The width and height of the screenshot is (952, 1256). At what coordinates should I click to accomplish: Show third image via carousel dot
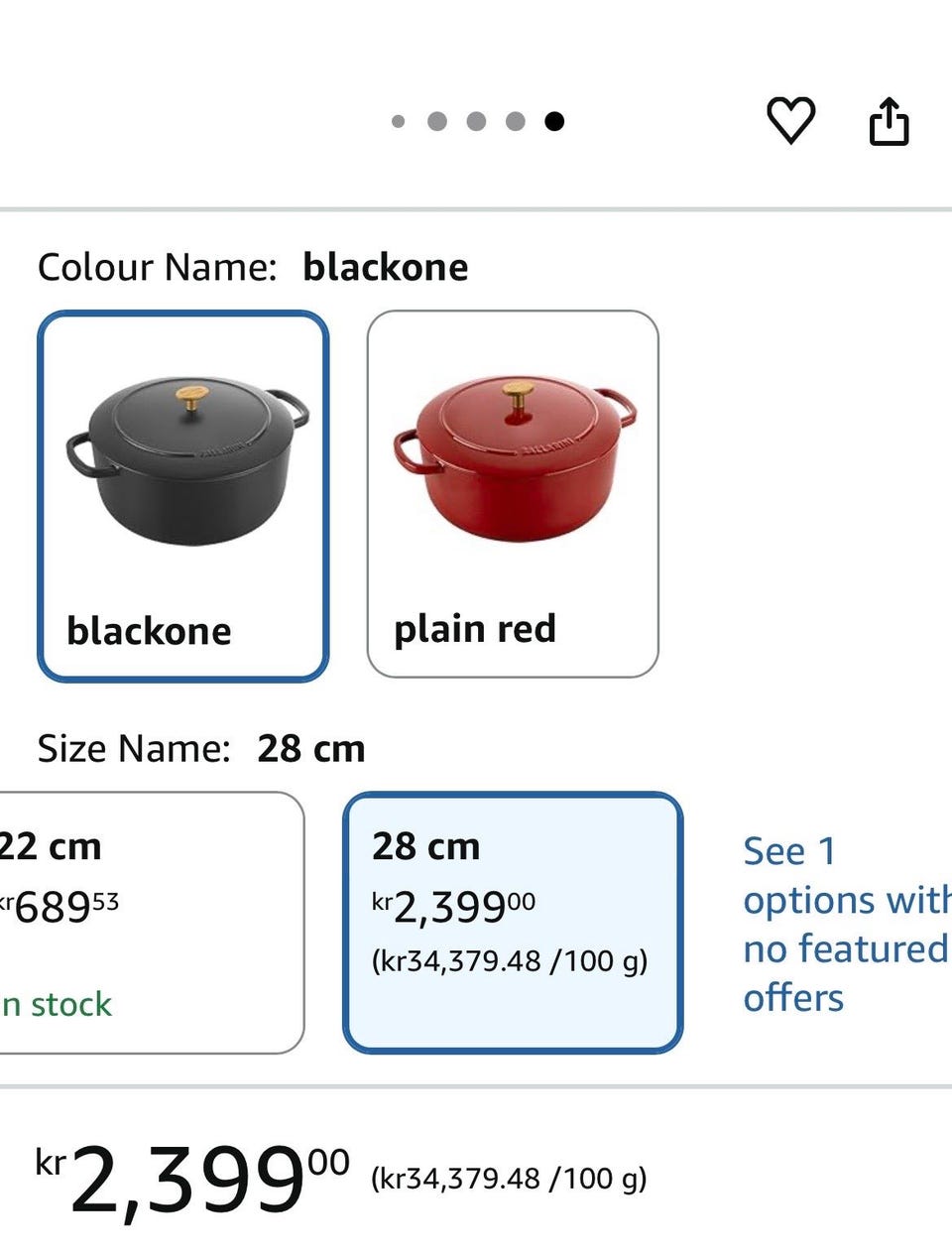coord(476,121)
